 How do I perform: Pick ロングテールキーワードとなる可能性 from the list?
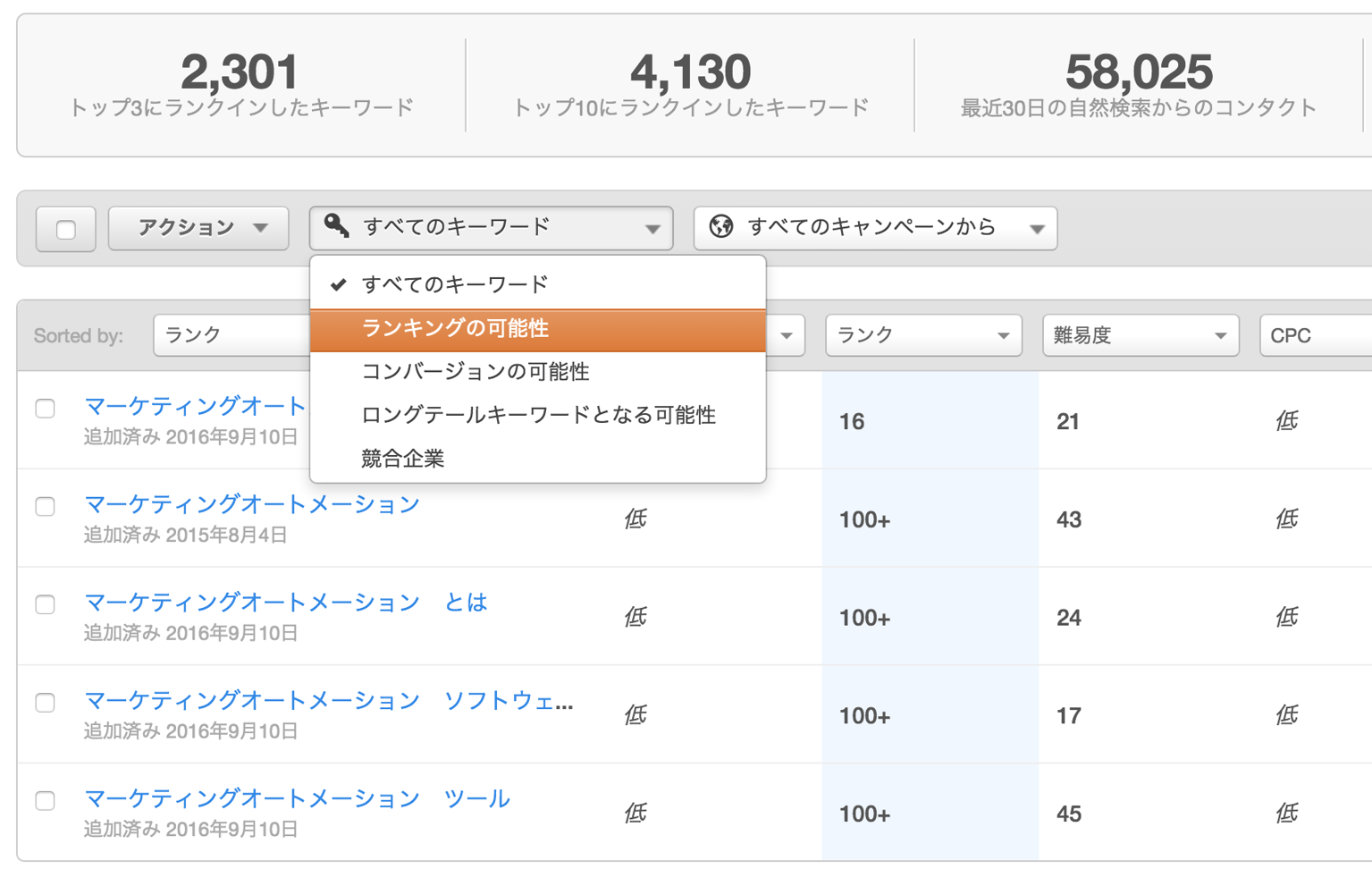pyautogui.click(x=537, y=416)
